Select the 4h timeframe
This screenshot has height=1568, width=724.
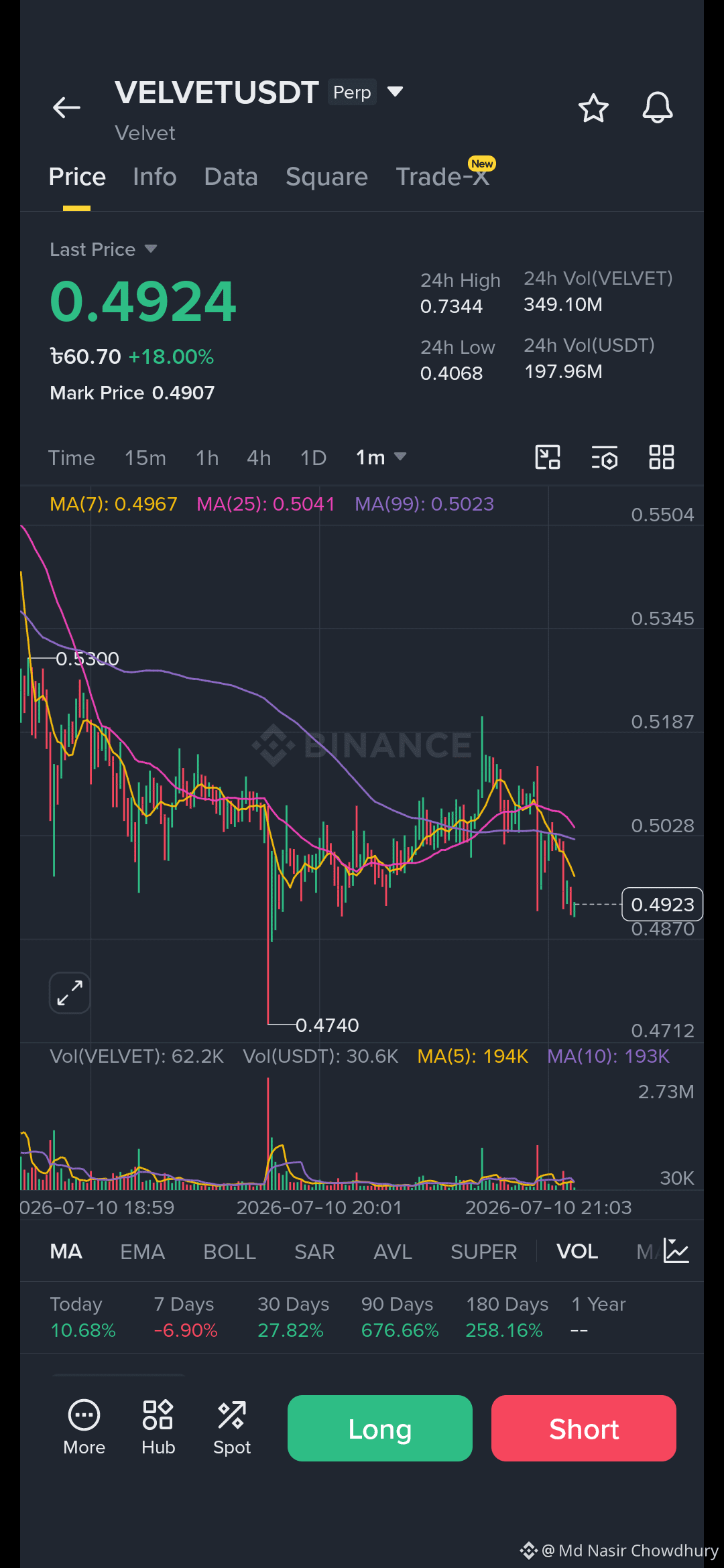click(x=259, y=458)
